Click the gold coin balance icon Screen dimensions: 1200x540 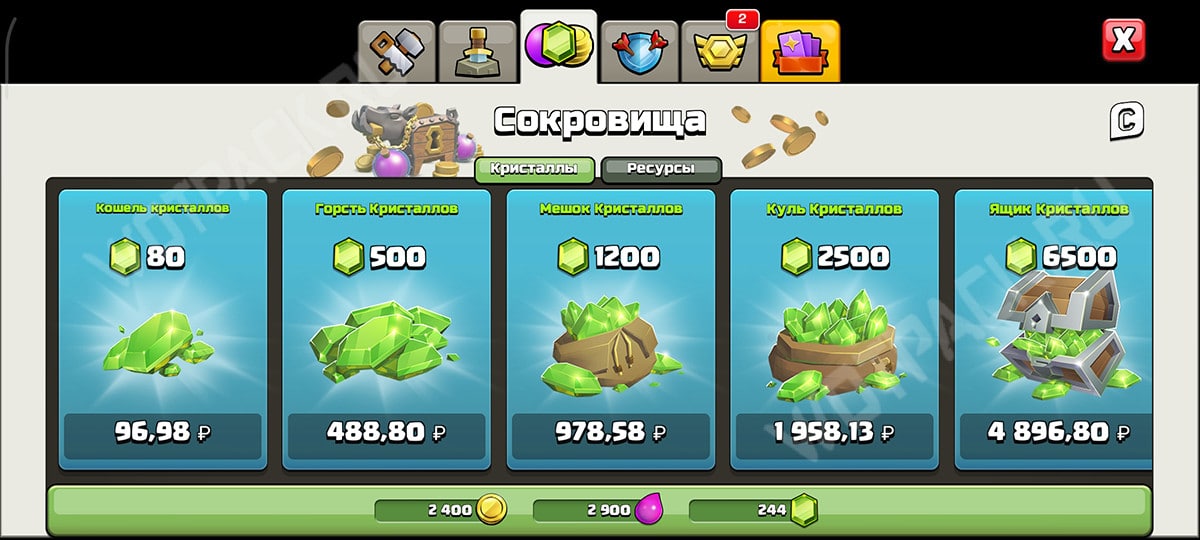[x=491, y=509]
